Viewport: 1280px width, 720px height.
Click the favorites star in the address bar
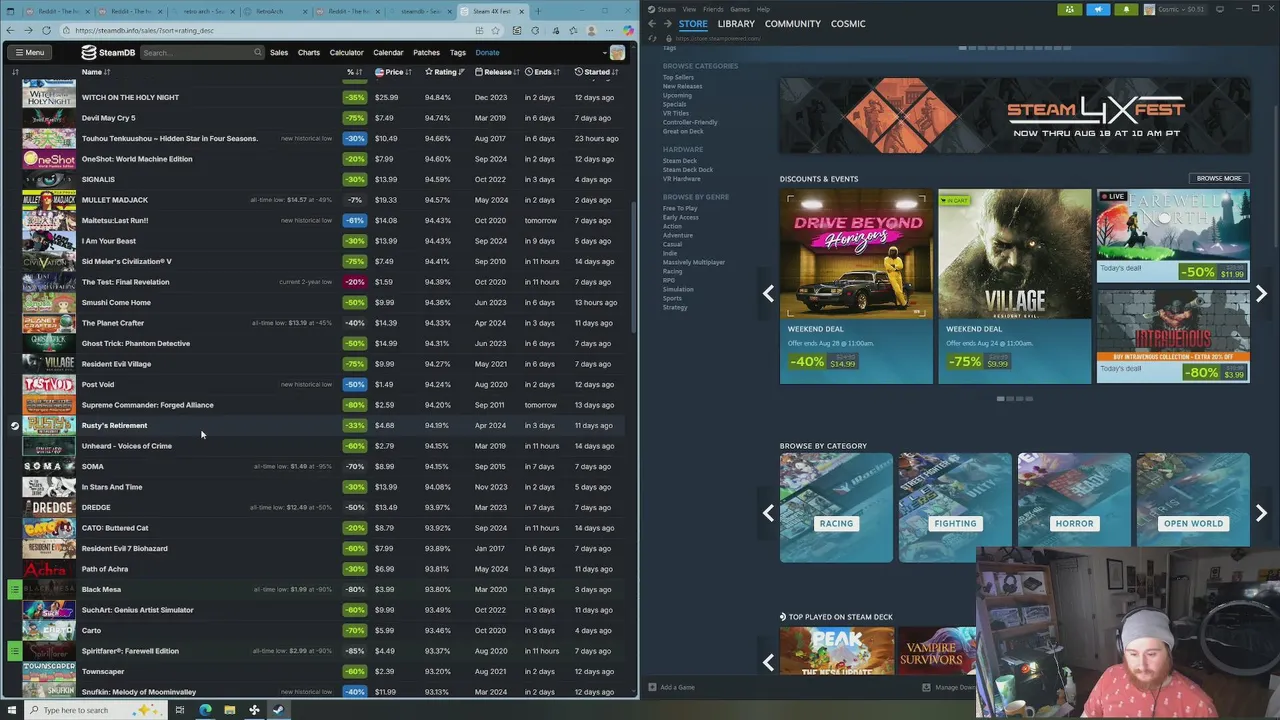pyautogui.click(x=495, y=30)
